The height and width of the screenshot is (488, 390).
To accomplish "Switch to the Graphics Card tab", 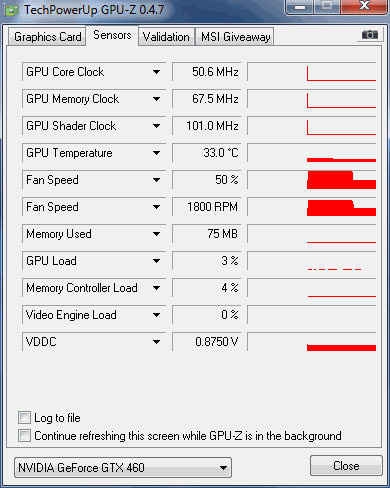I will pyautogui.click(x=47, y=37).
